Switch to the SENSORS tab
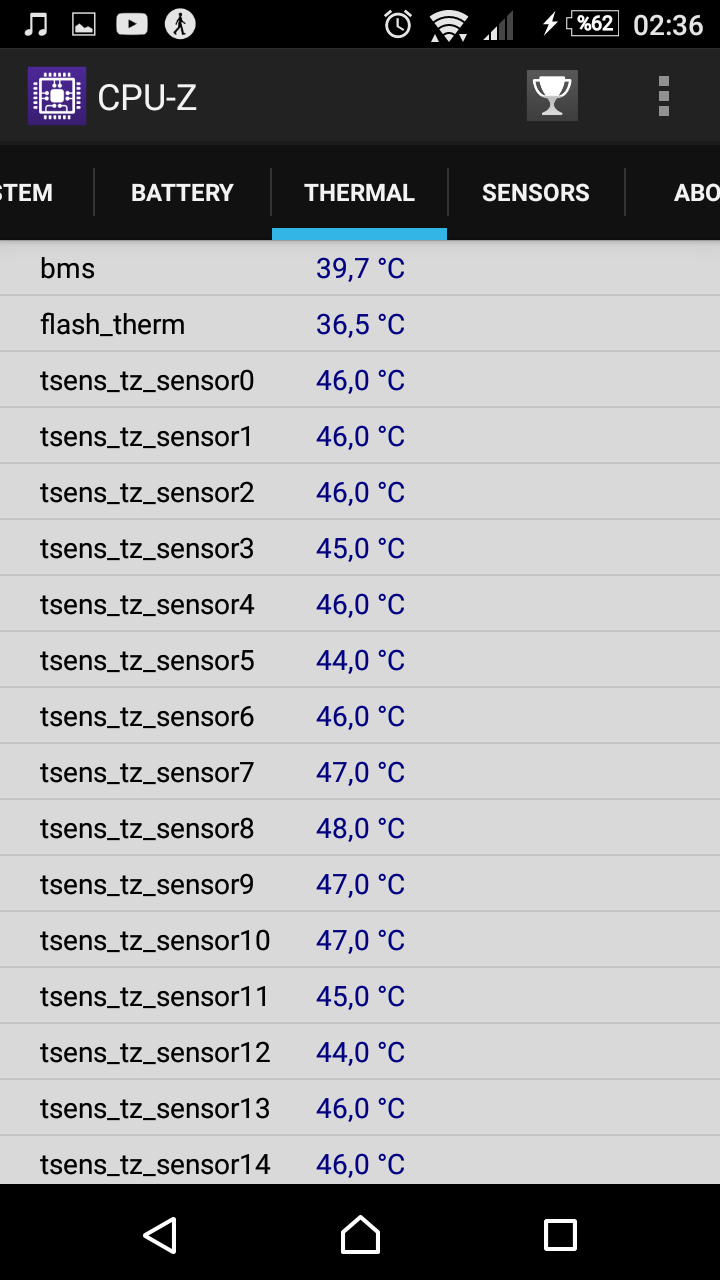The image size is (720, 1280). [536, 193]
